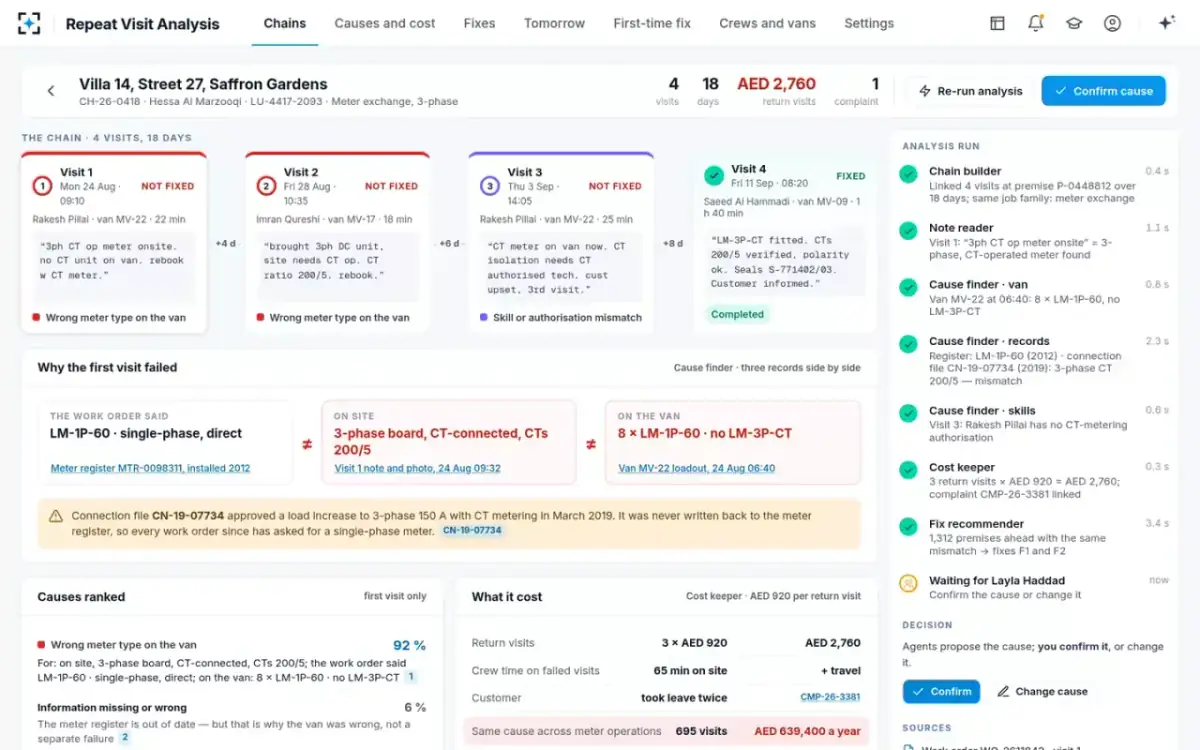Click the Information missing or wrong cause row

[x=232, y=721]
